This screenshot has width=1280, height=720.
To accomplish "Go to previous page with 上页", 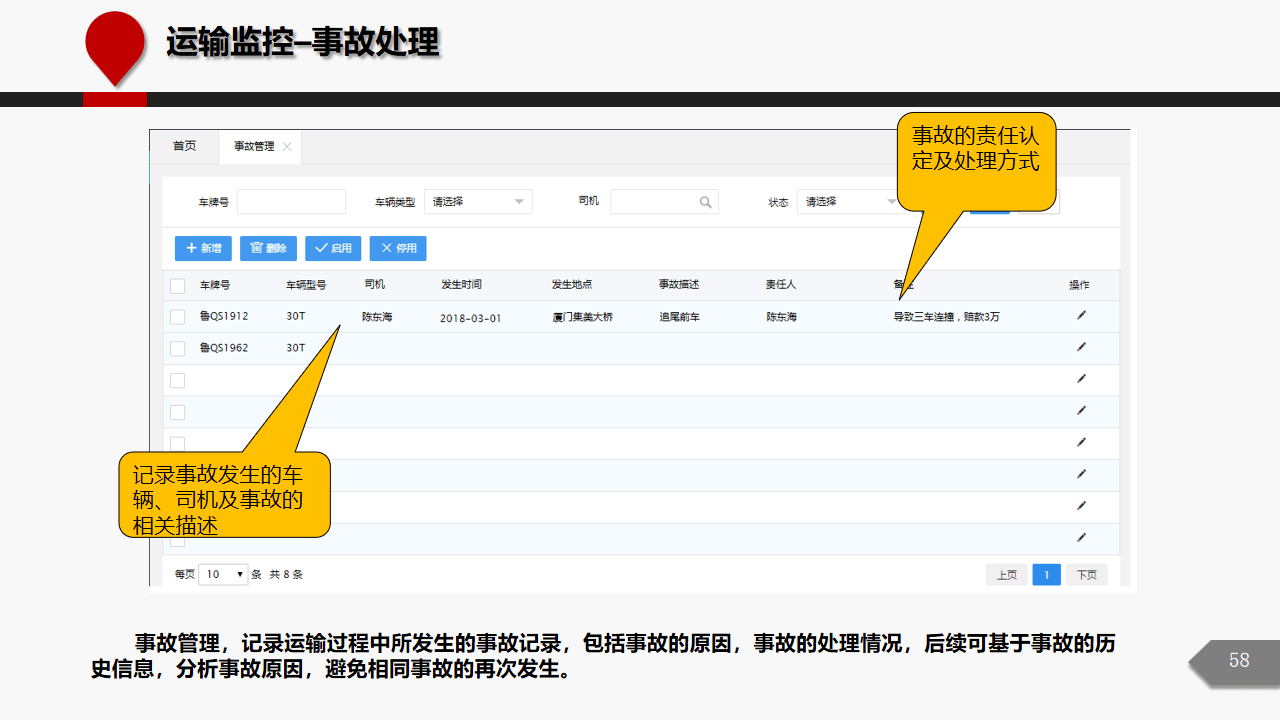I will pos(1006,575).
